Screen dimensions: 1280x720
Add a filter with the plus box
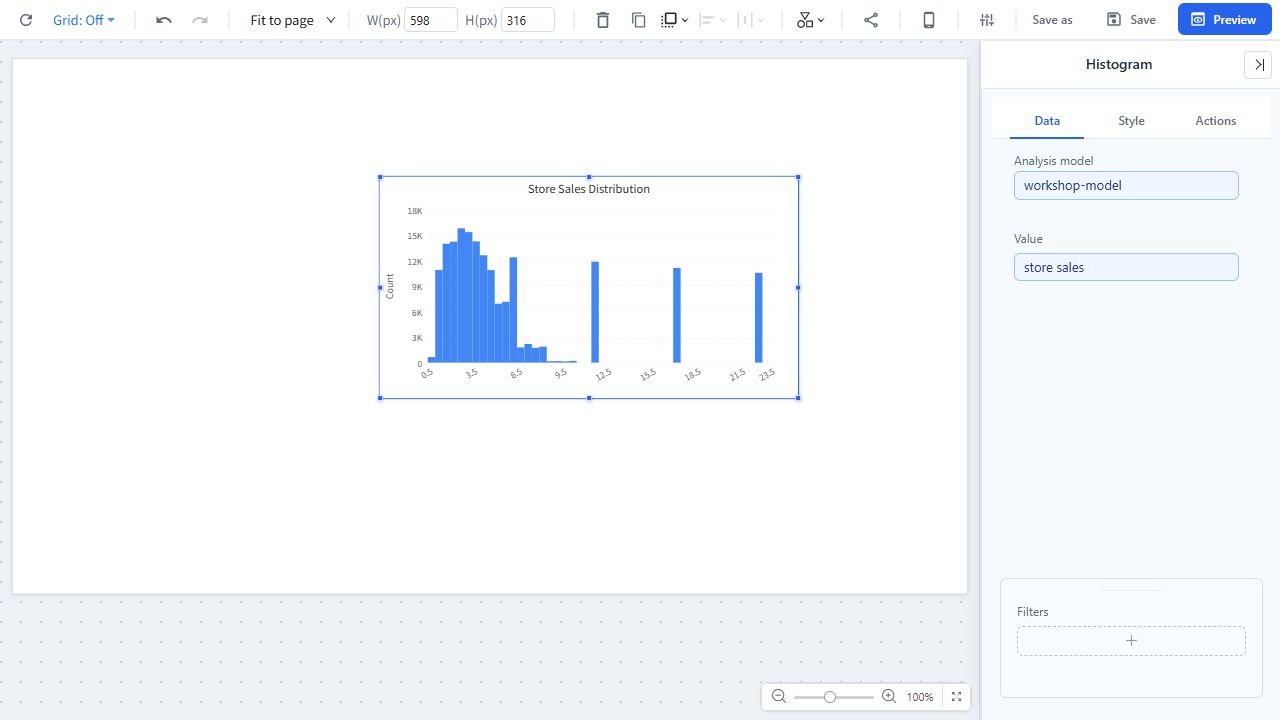[1131, 641]
